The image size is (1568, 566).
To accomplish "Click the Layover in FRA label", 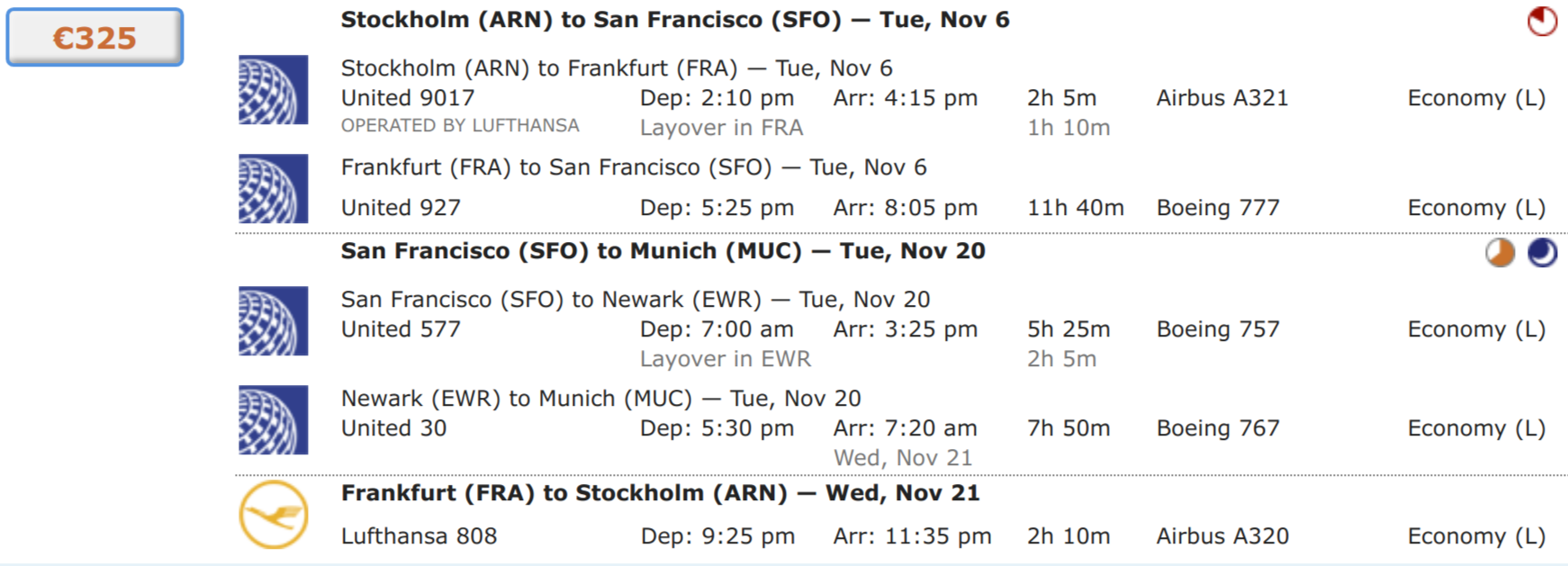I will 721,128.
